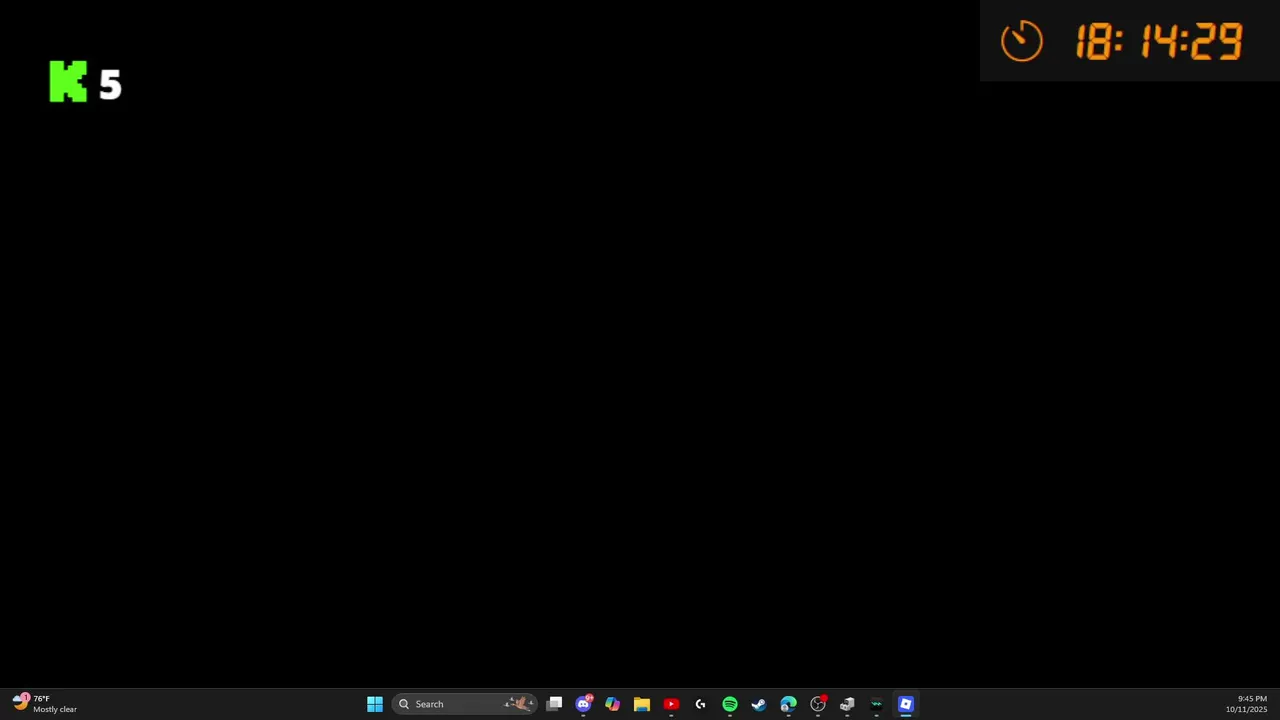Screen dimensions: 1280x720
Task: Open the Windows Start menu
Action: (x=375, y=704)
